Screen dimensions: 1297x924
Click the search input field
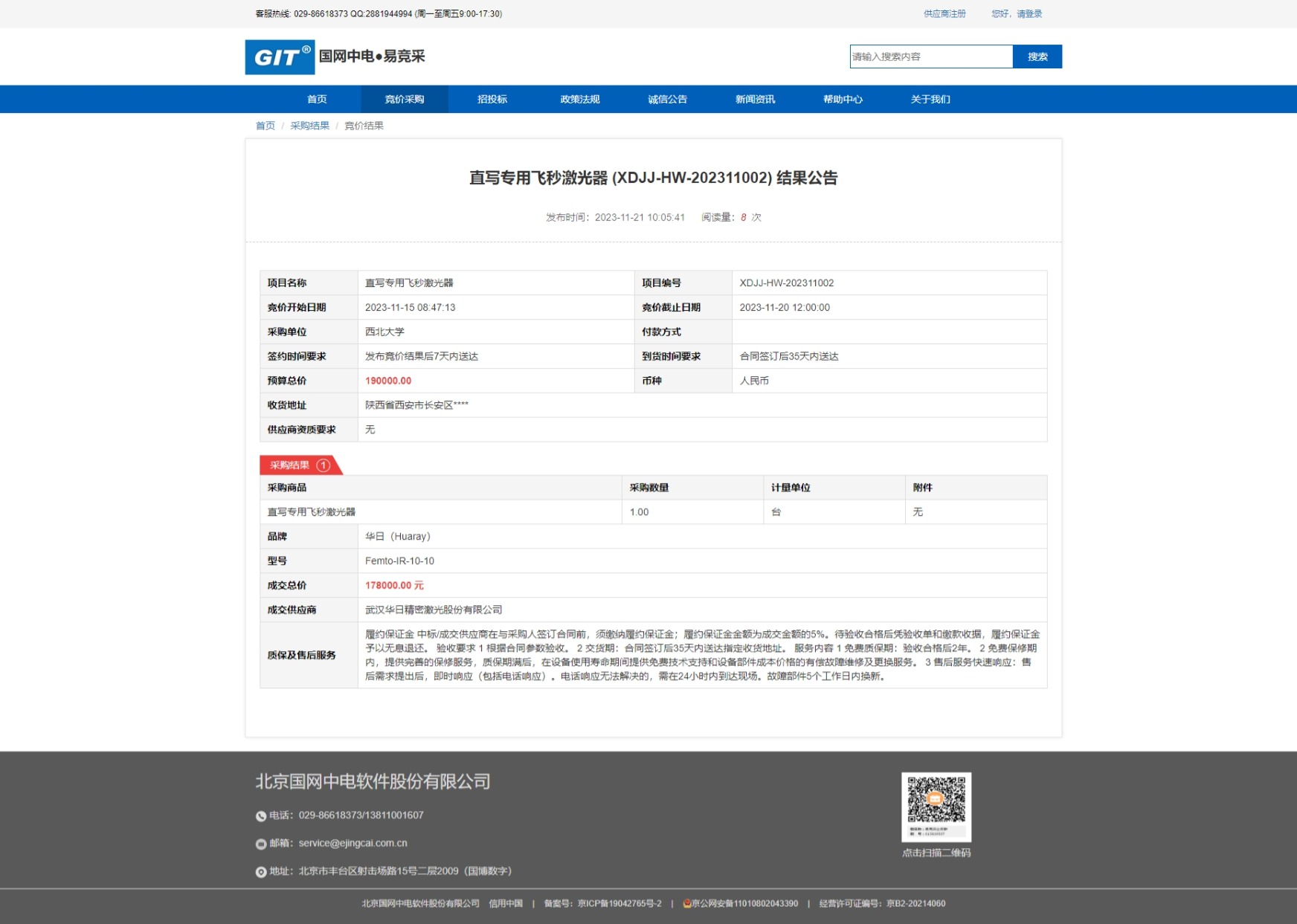[x=930, y=56]
